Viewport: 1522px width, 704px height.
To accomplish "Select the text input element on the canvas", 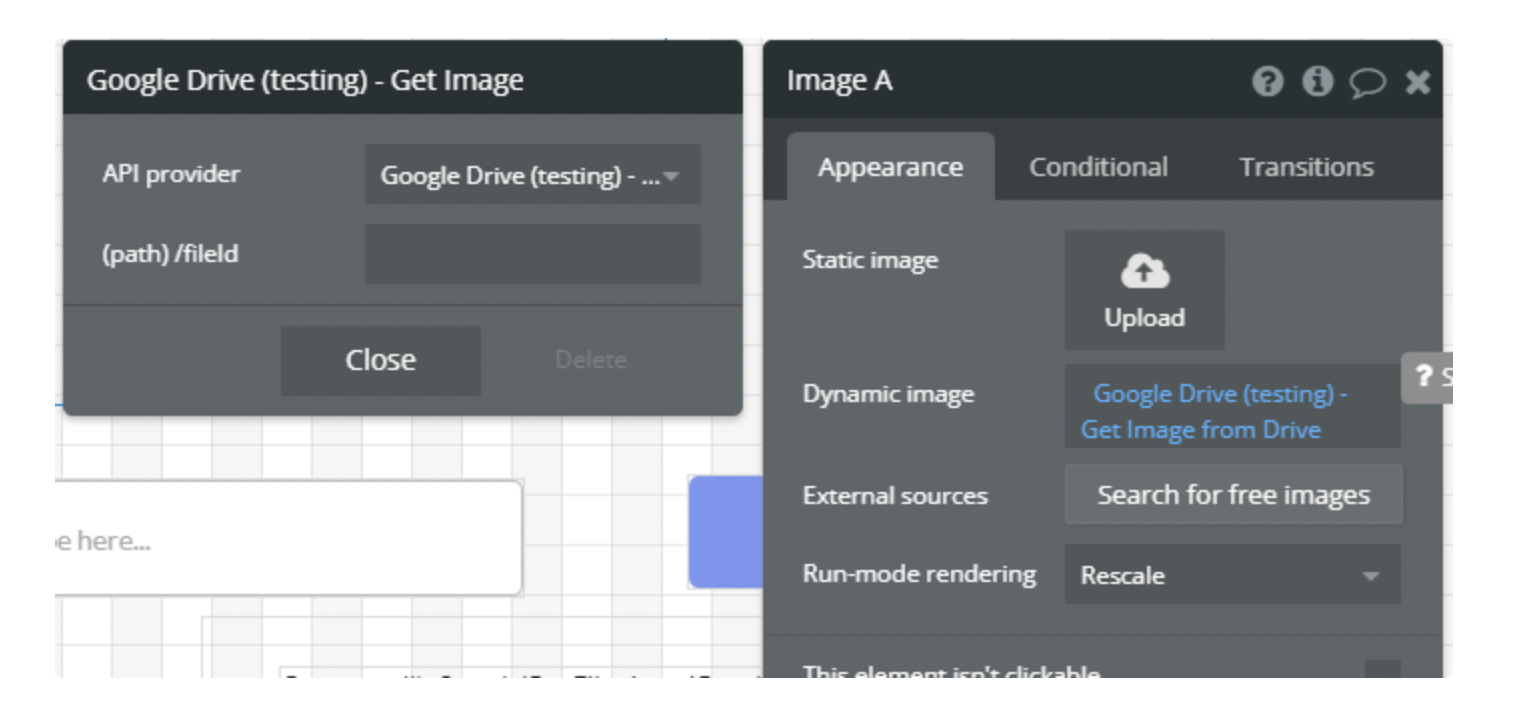I will tap(289, 539).
